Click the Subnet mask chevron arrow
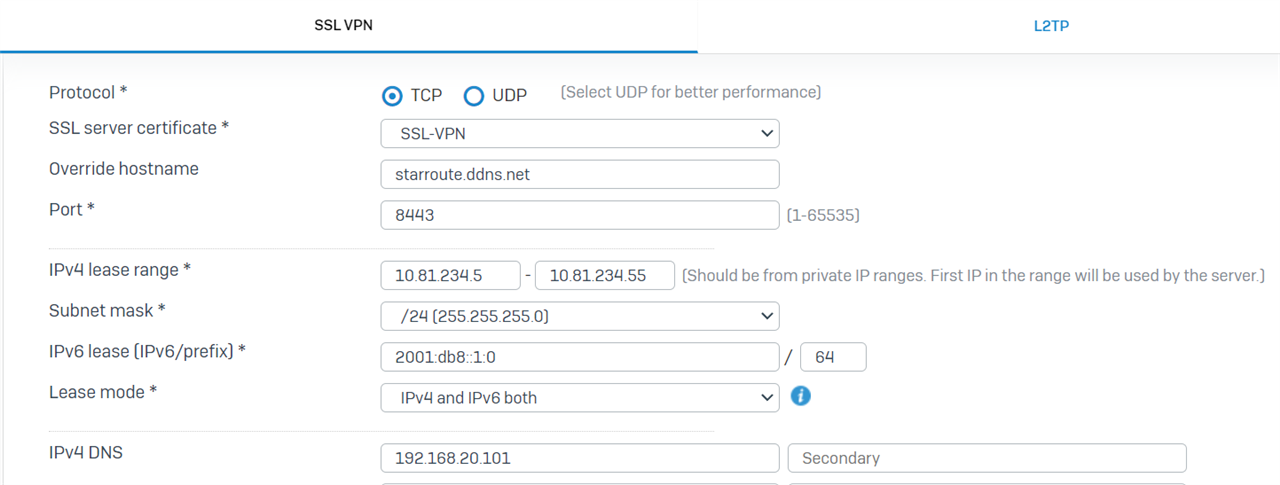 pos(766,316)
